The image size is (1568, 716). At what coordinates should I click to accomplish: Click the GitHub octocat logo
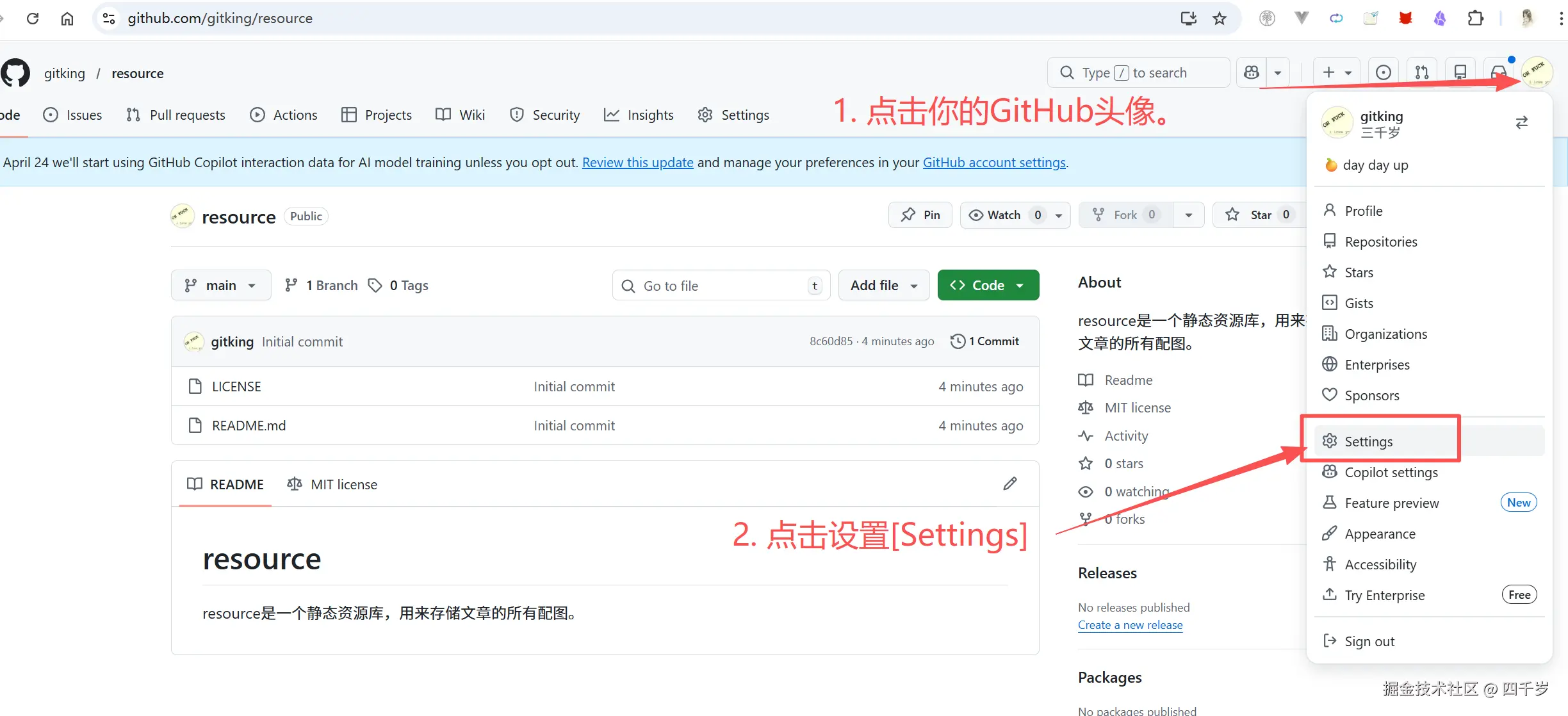[15, 72]
